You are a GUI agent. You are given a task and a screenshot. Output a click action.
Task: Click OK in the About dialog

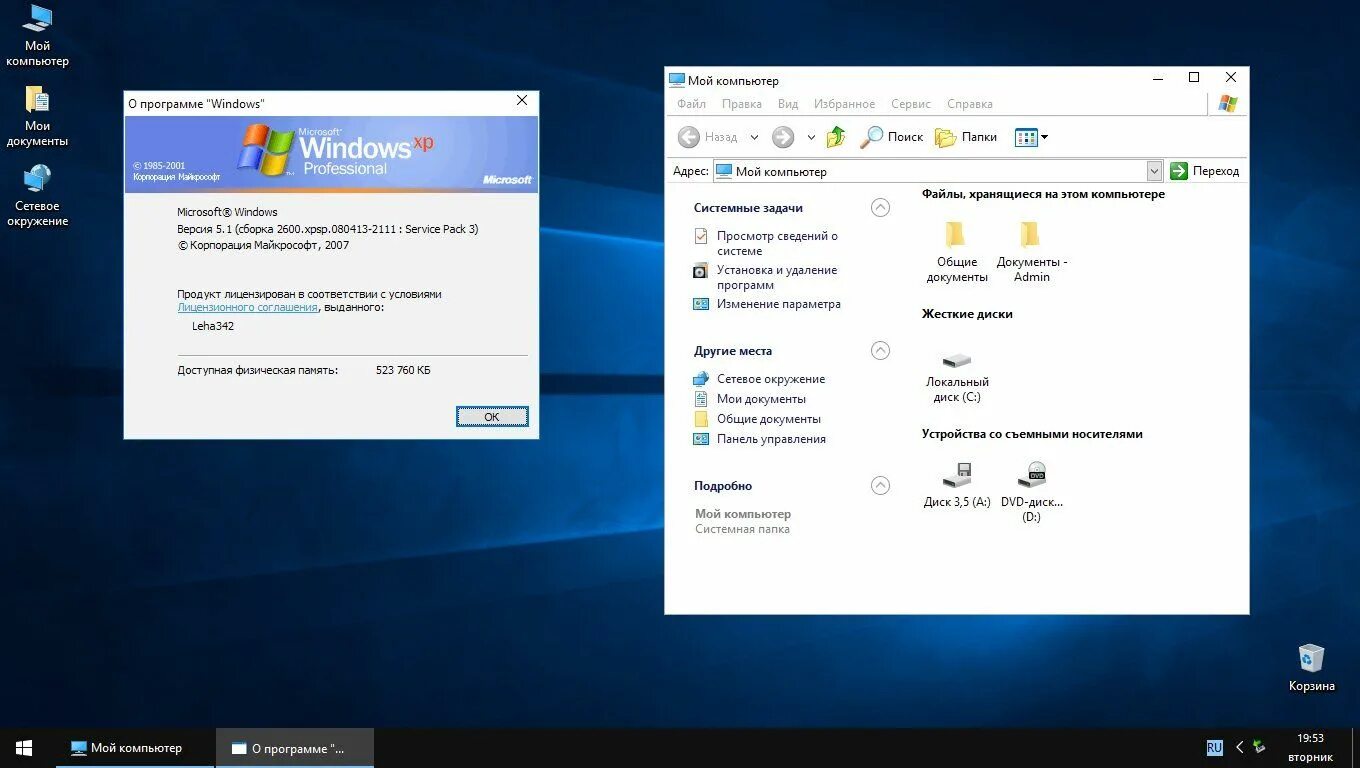pyautogui.click(x=491, y=416)
